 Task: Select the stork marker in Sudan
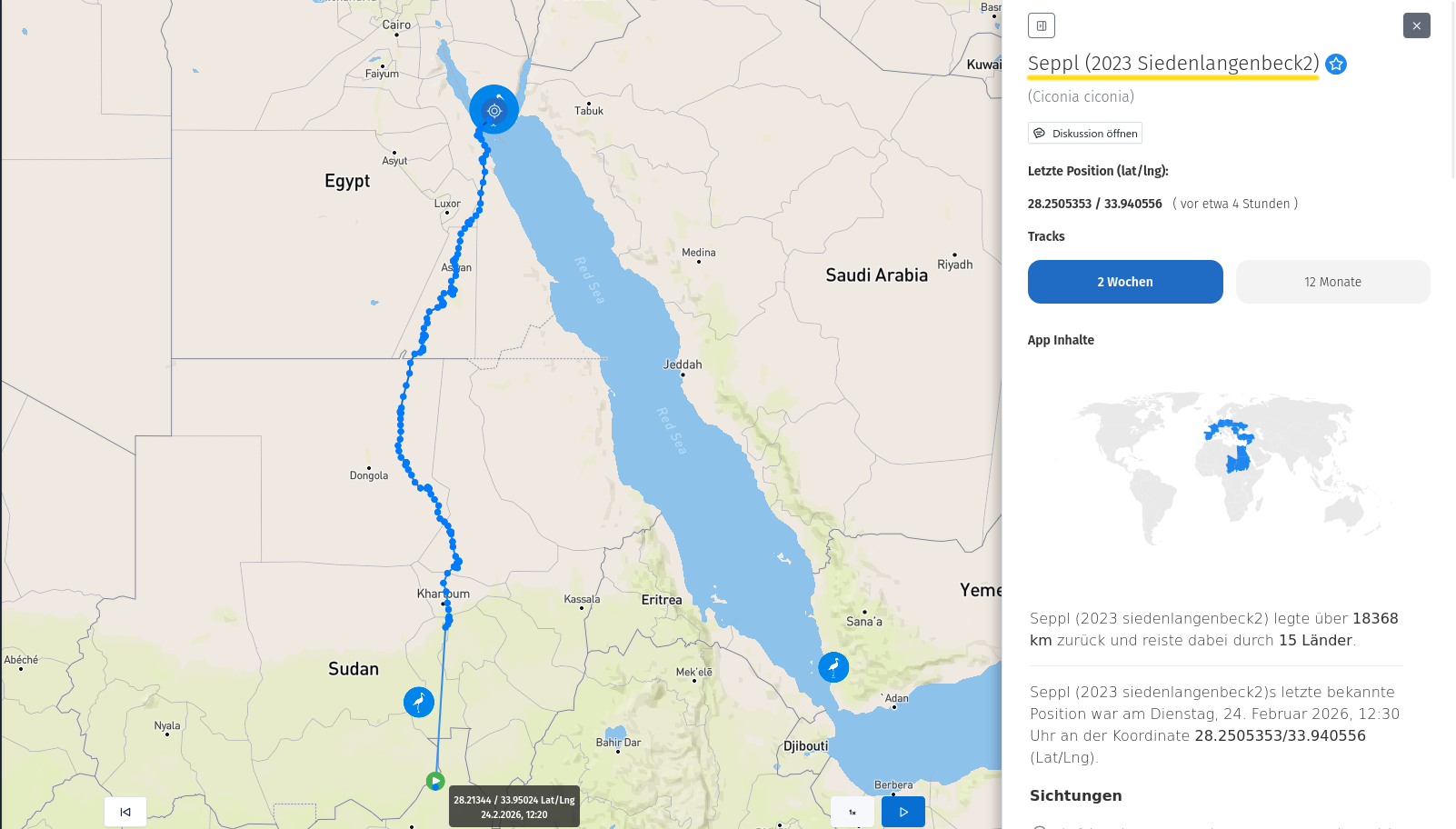tap(419, 702)
